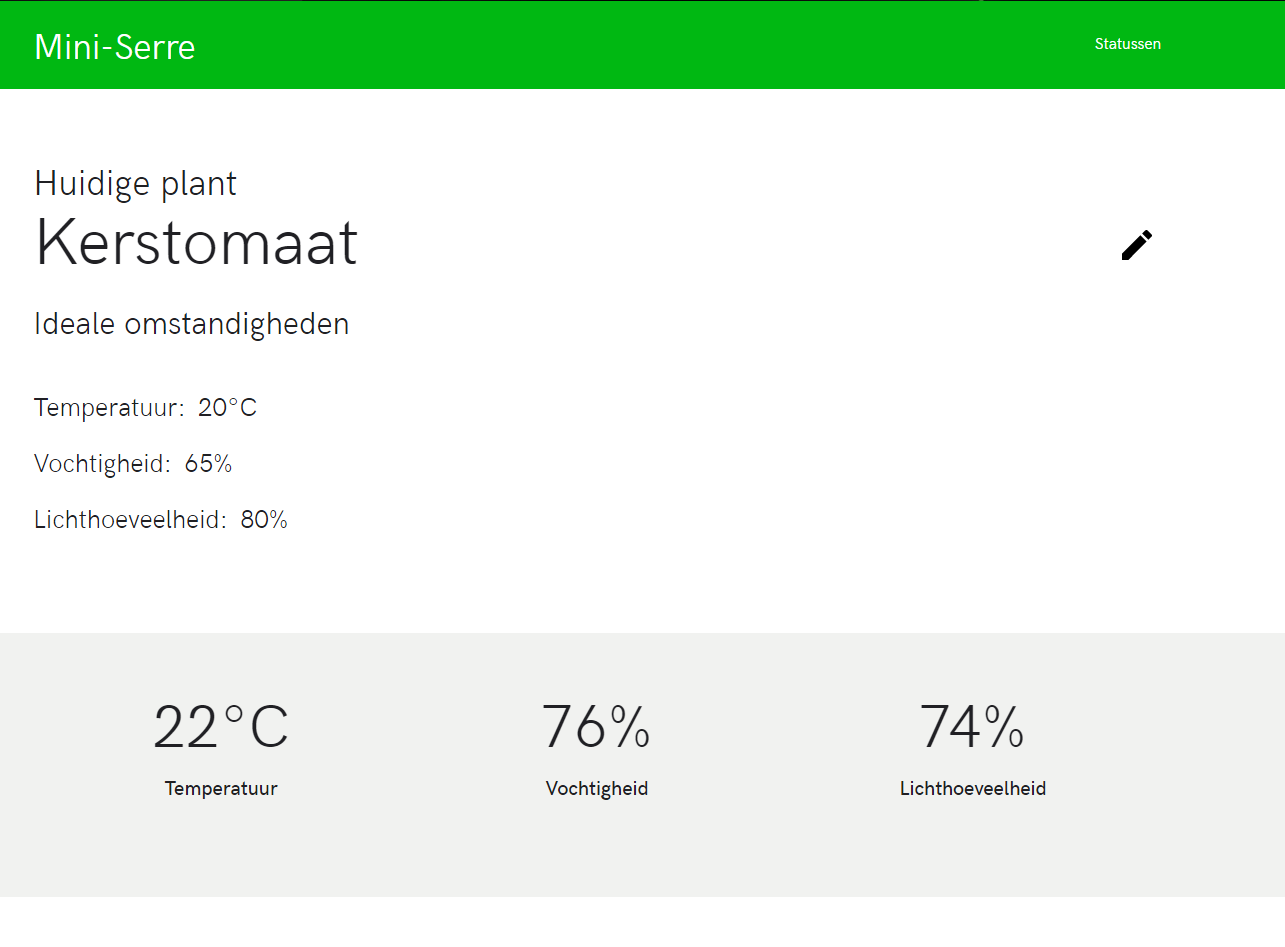Click the Huidige plant label
This screenshot has height=947, width=1285.
136,183
